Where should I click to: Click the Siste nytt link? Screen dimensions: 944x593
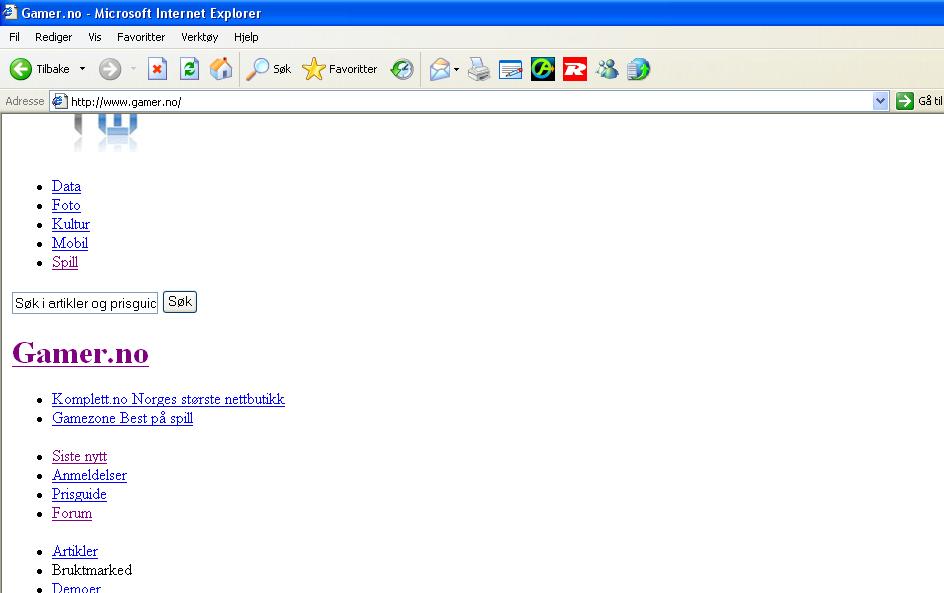click(x=79, y=456)
